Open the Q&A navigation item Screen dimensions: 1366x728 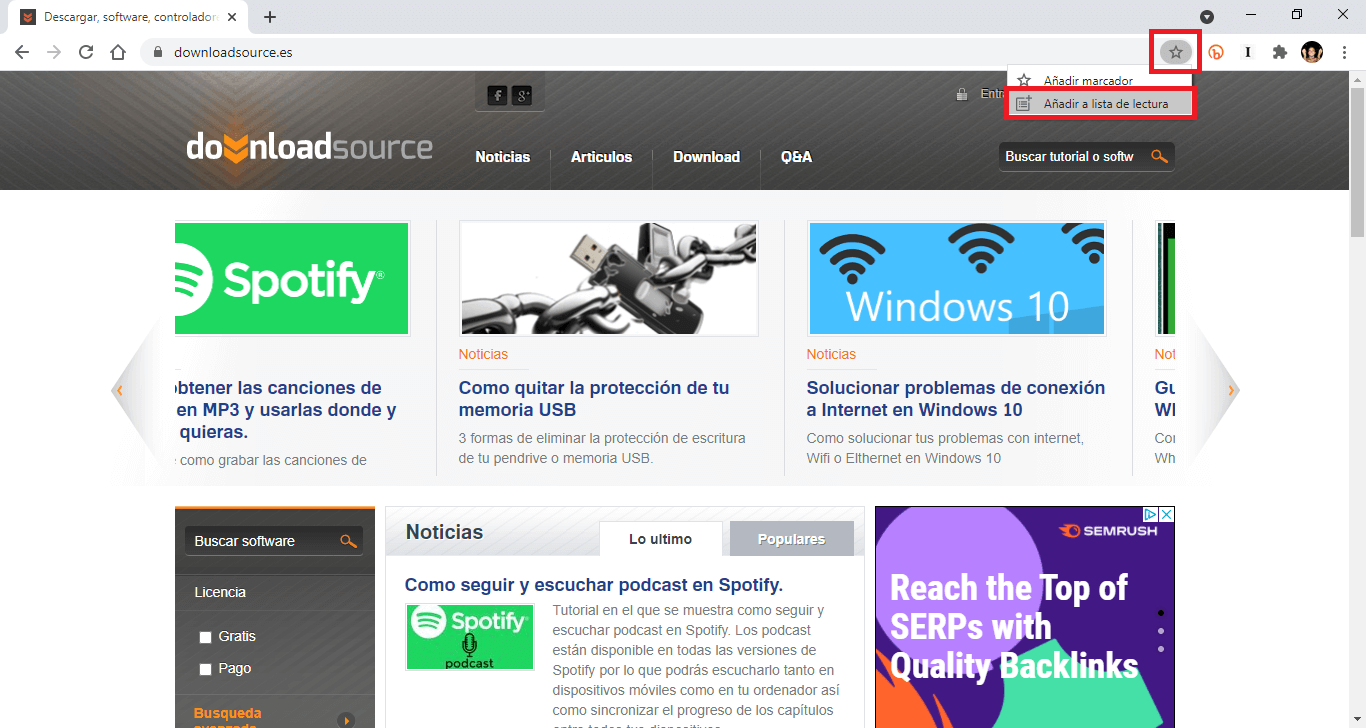click(x=796, y=157)
